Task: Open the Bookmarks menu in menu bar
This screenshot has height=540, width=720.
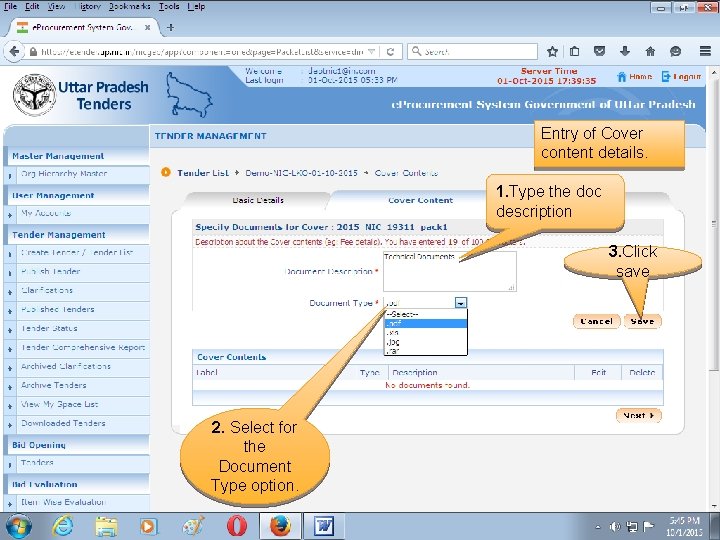Action: pos(129,6)
